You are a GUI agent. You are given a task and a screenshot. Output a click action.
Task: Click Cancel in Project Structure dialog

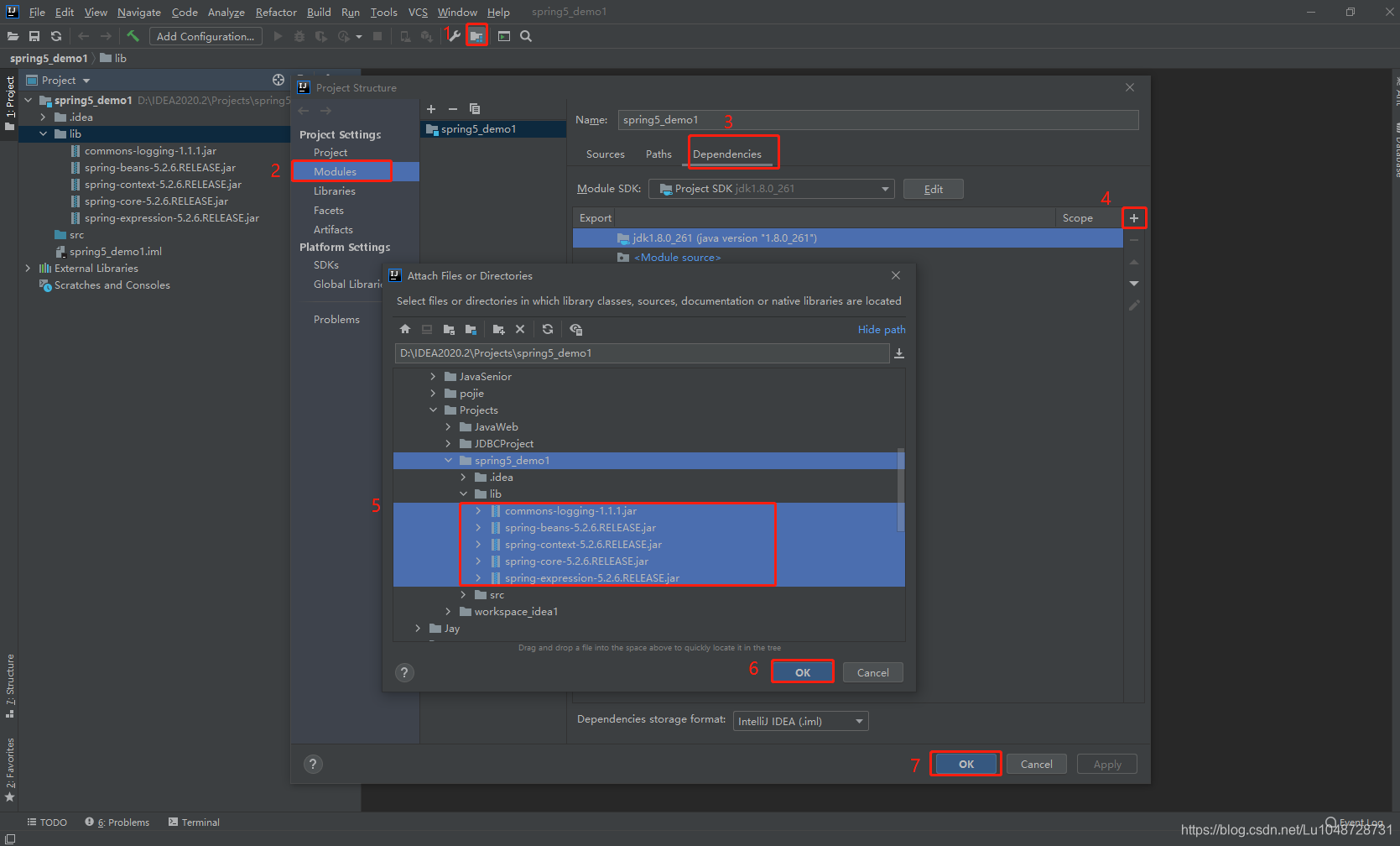click(x=1036, y=764)
